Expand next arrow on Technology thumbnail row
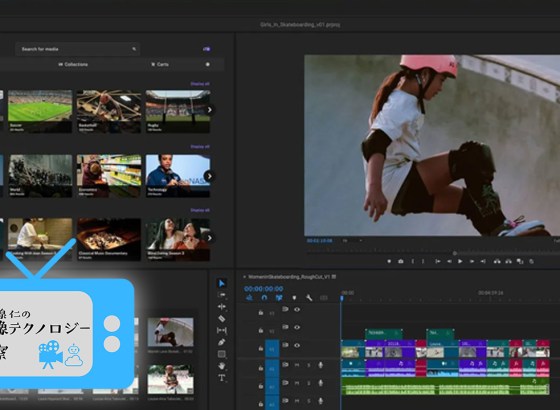Viewport: 560px width, 410px height. click(x=210, y=176)
